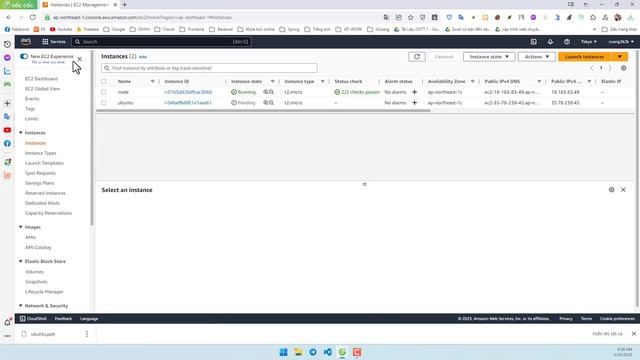This screenshot has width=640, height=360.
Task: Check the ubuntu instance row
Action: point(104,103)
